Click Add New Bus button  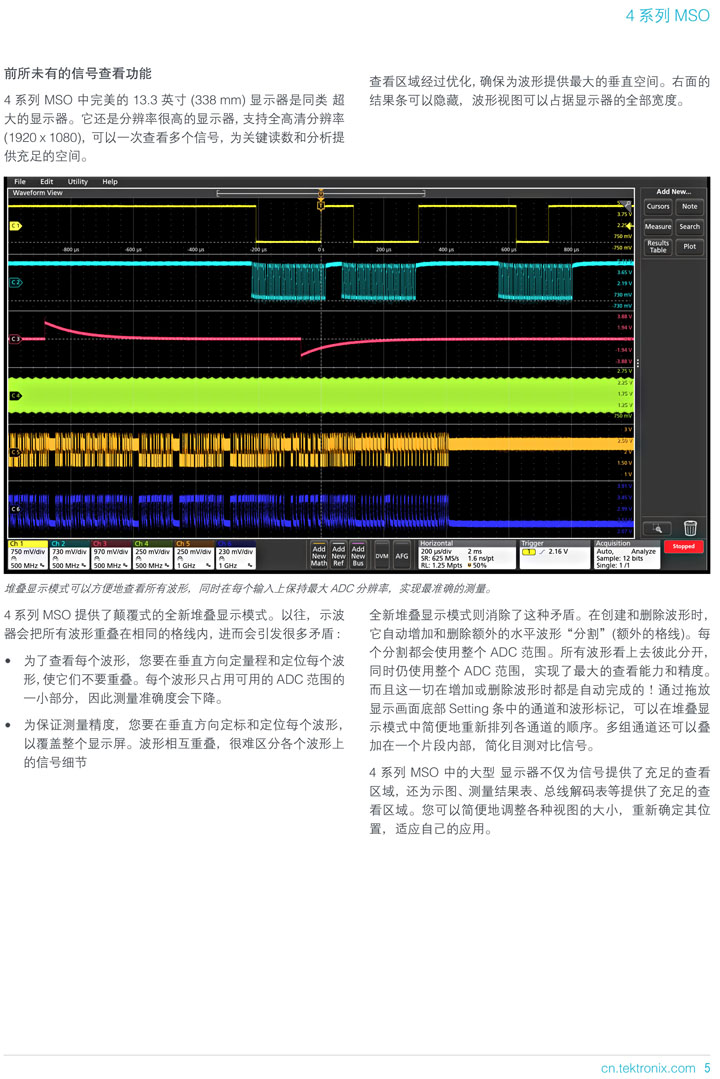[358, 555]
